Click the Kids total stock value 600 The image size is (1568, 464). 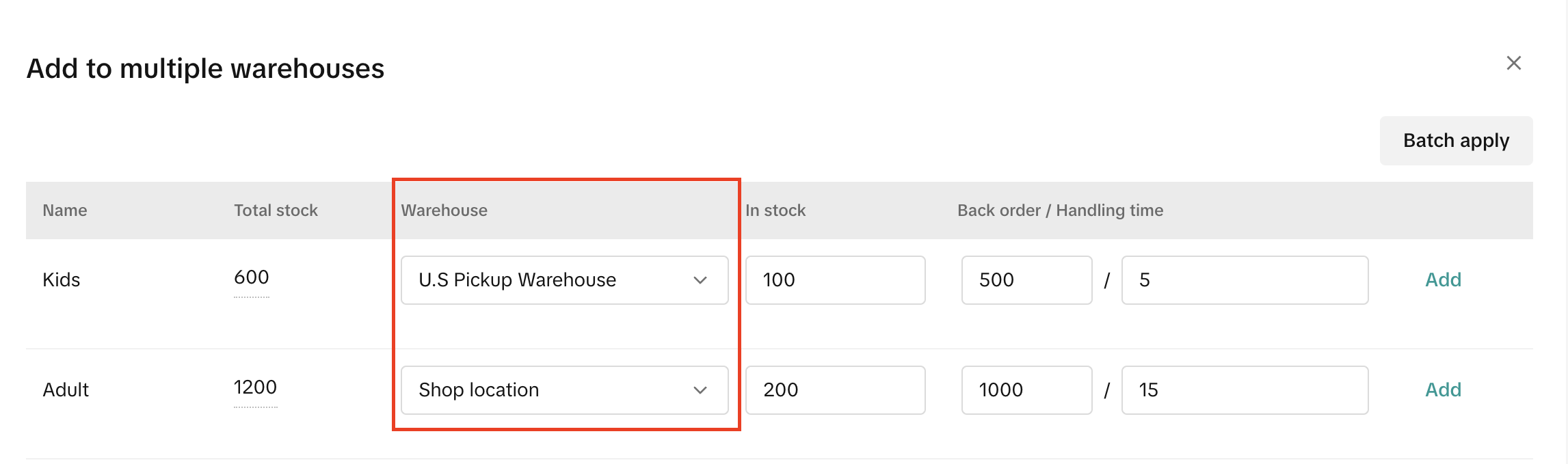tap(252, 277)
